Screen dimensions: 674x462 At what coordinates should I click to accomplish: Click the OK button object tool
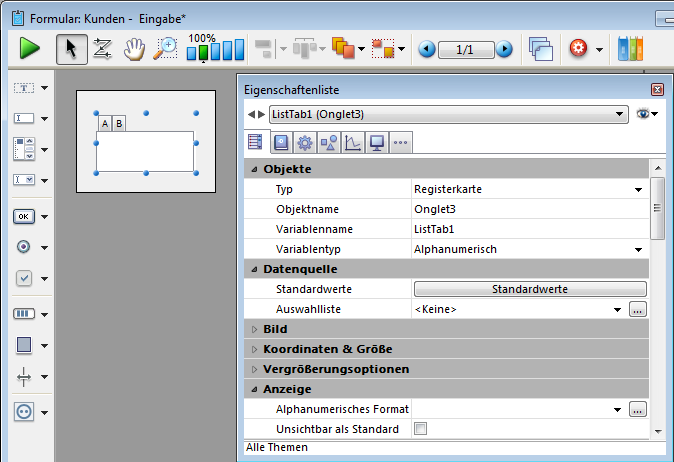click(24, 216)
